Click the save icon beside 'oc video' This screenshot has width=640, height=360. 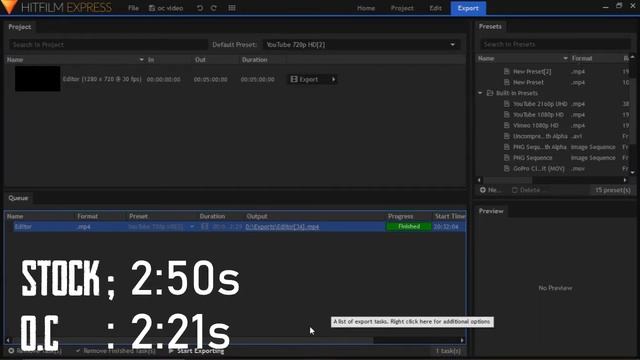point(152,8)
